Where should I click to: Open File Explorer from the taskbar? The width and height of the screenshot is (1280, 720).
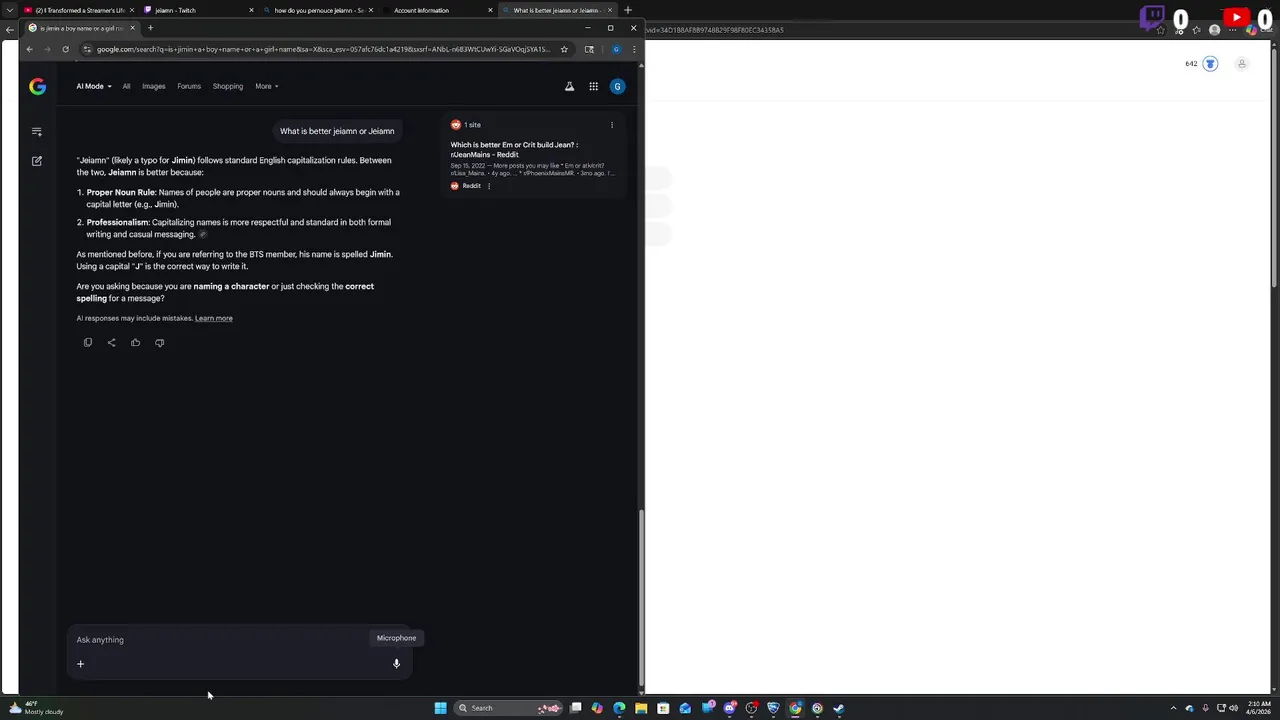pyautogui.click(x=641, y=708)
